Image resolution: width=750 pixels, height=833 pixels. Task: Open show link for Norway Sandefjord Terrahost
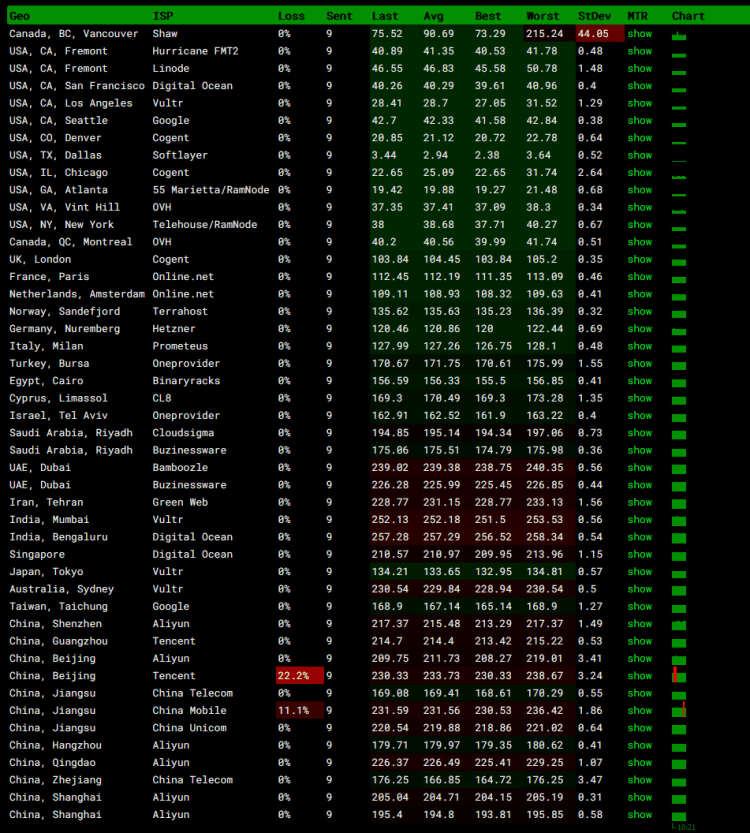[x=640, y=312]
